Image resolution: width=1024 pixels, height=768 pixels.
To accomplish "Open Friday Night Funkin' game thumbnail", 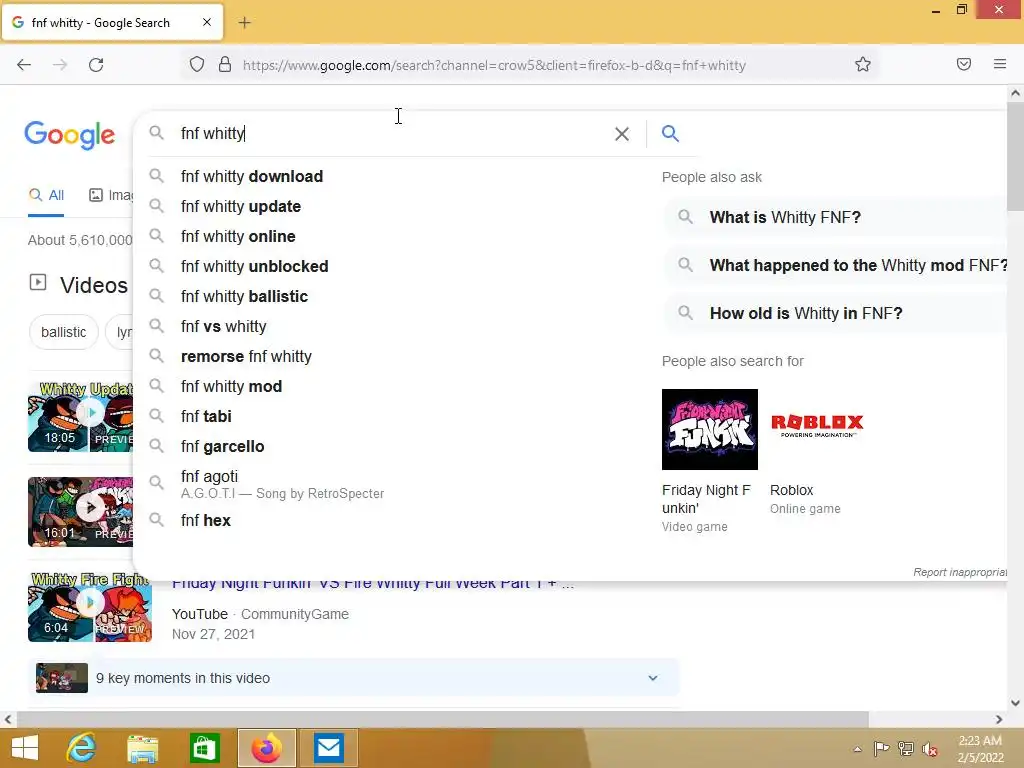I will click(710, 430).
